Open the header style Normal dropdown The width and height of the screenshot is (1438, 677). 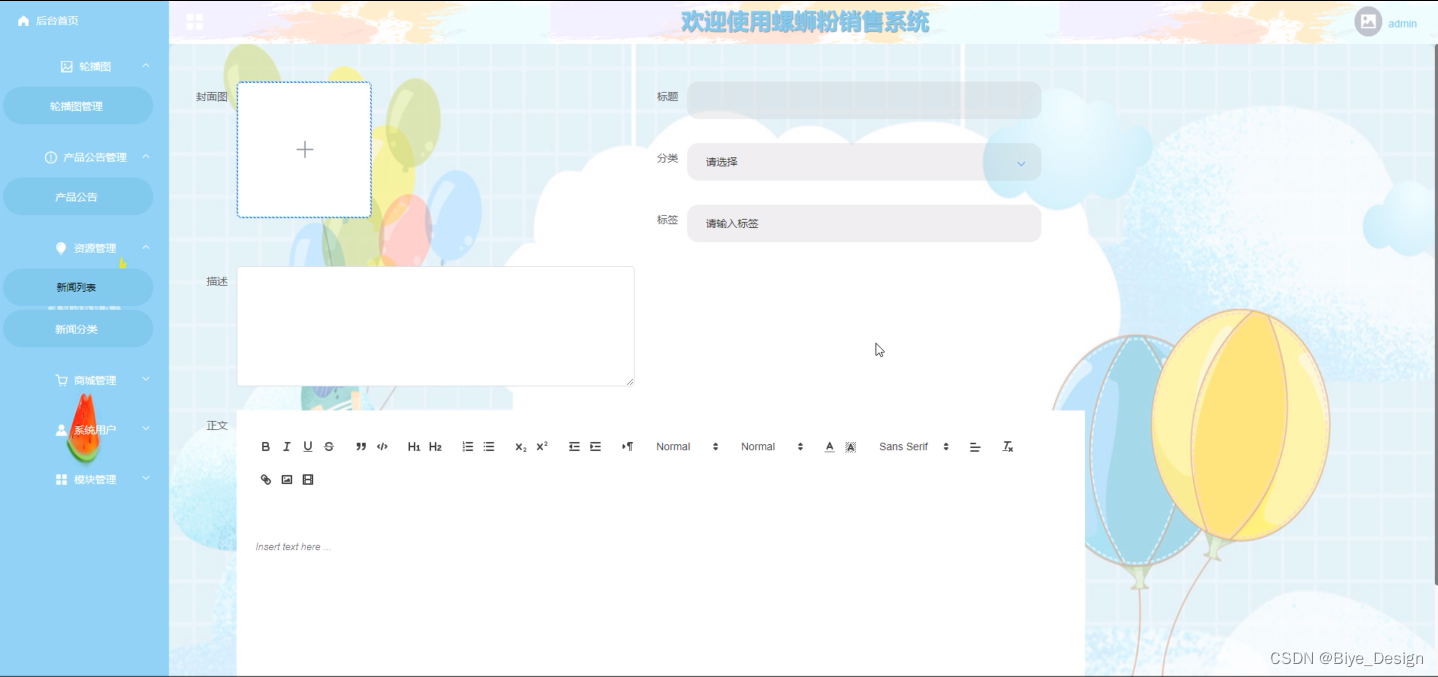click(772, 447)
